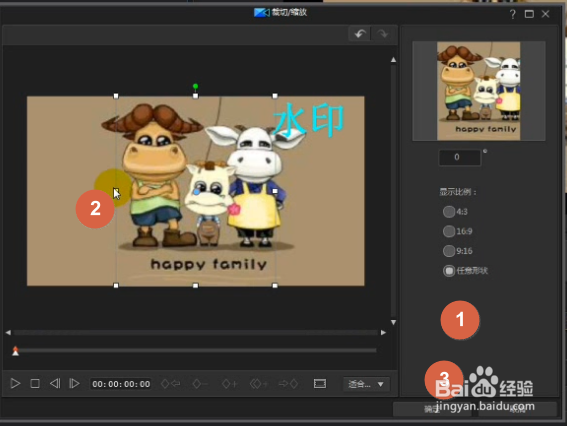
Task: Click the vertical scrollbar down arrow
Action: 393,322
